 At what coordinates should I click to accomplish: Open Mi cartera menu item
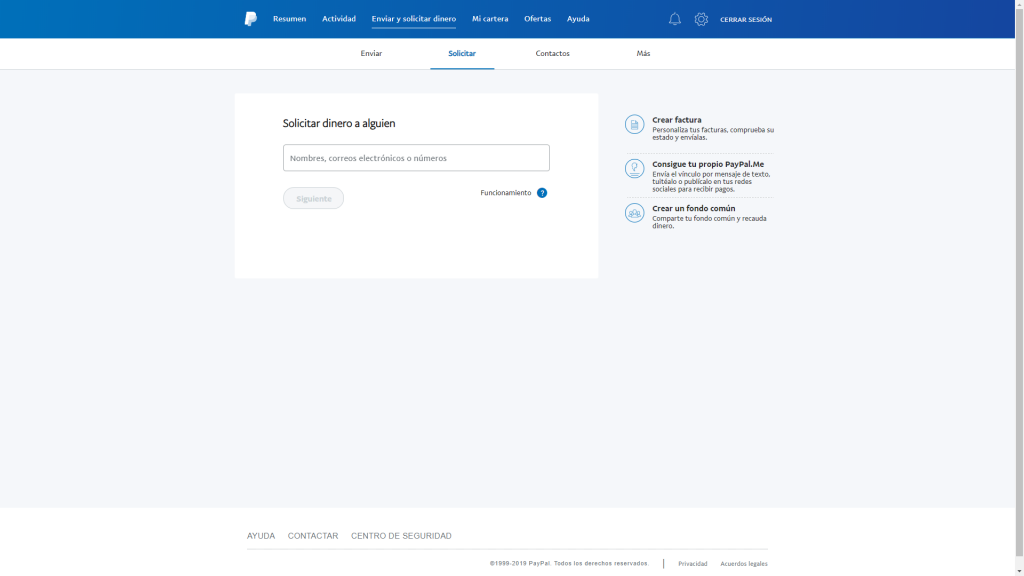tap(490, 19)
